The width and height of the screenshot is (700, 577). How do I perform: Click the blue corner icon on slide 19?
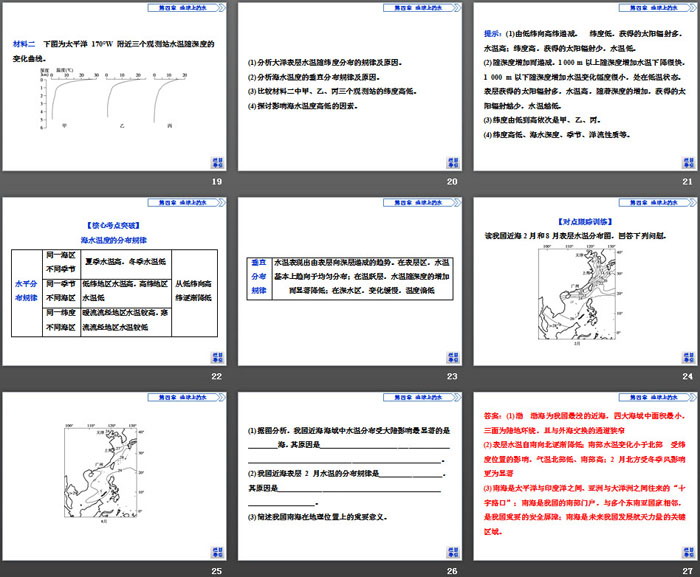(217, 164)
